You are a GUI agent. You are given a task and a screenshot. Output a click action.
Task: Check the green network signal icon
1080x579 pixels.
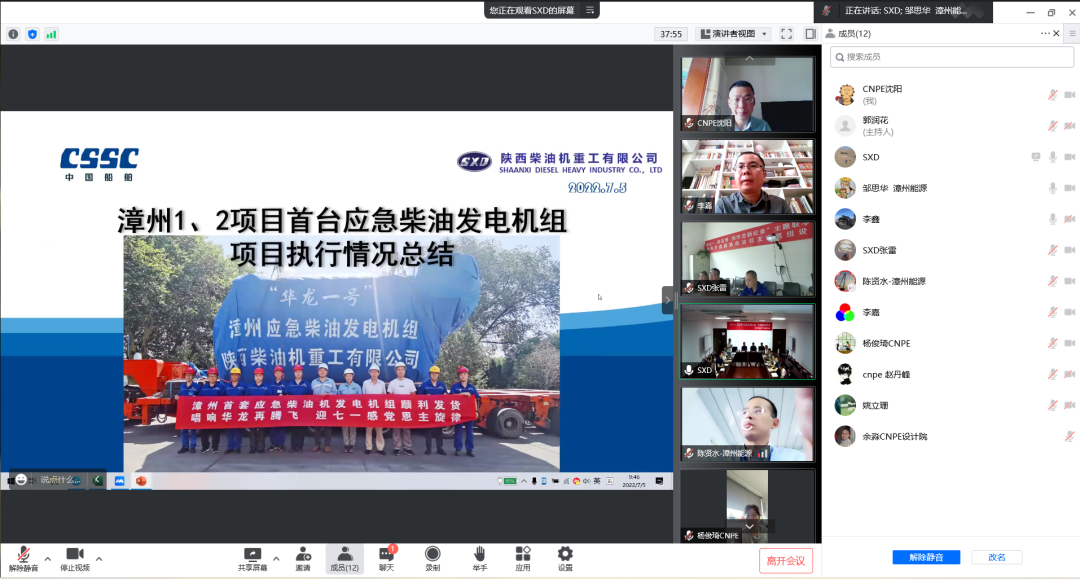[x=52, y=34]
